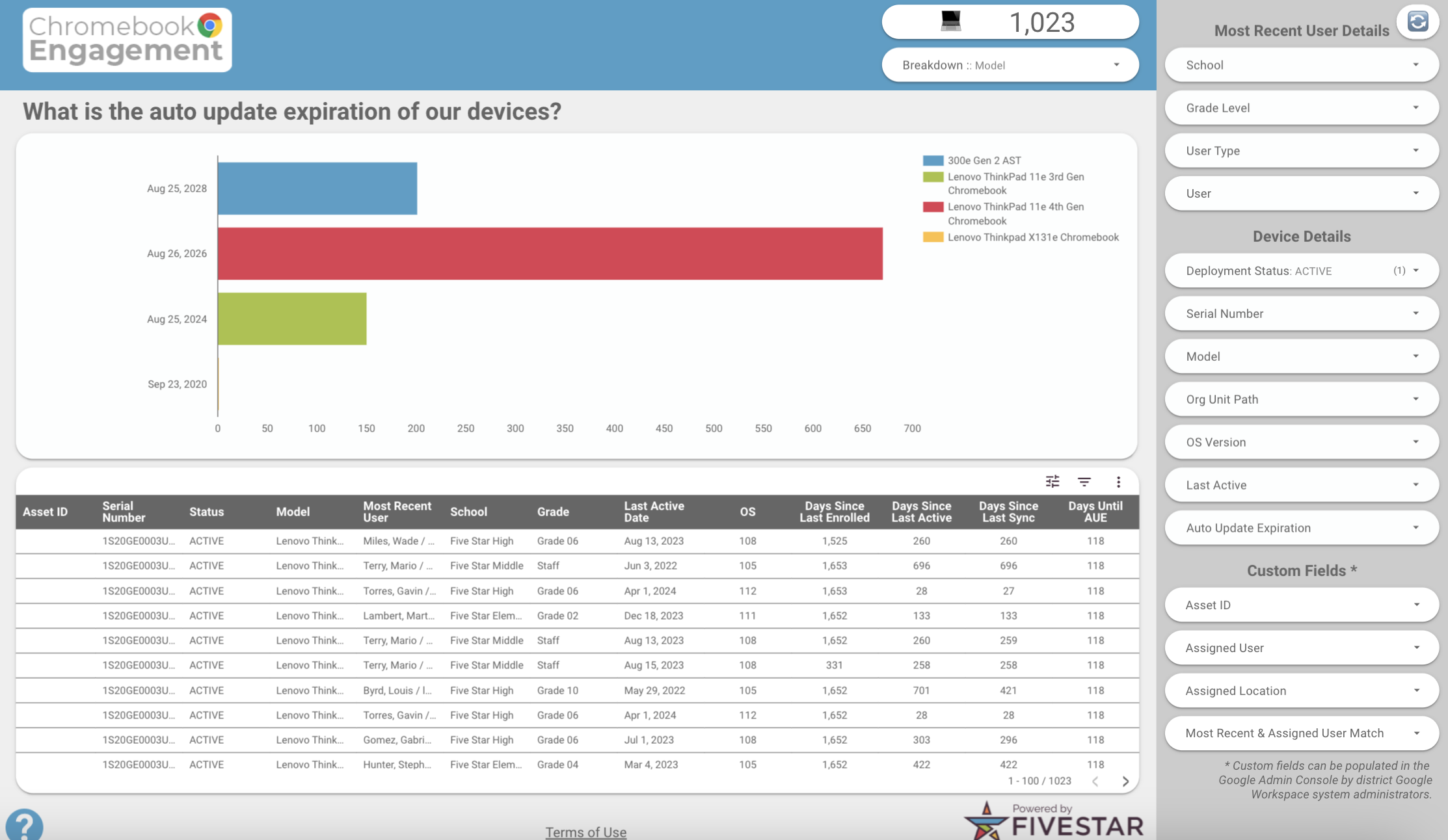Click 'Grade 10' cell
Screen dimensions: 1448x840
click(x=557, y=690)
